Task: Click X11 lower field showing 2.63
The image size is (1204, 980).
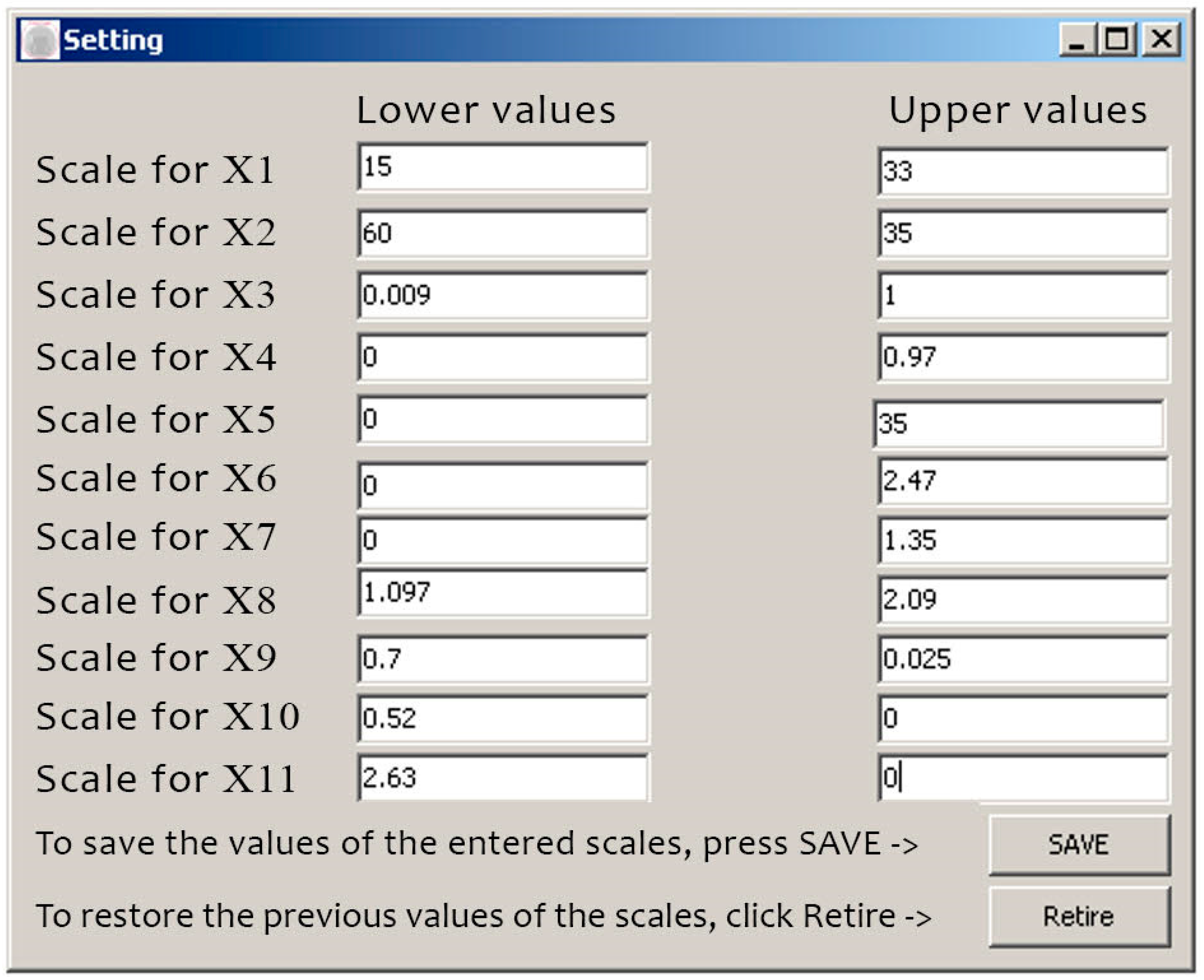Action: click(503, 778)
